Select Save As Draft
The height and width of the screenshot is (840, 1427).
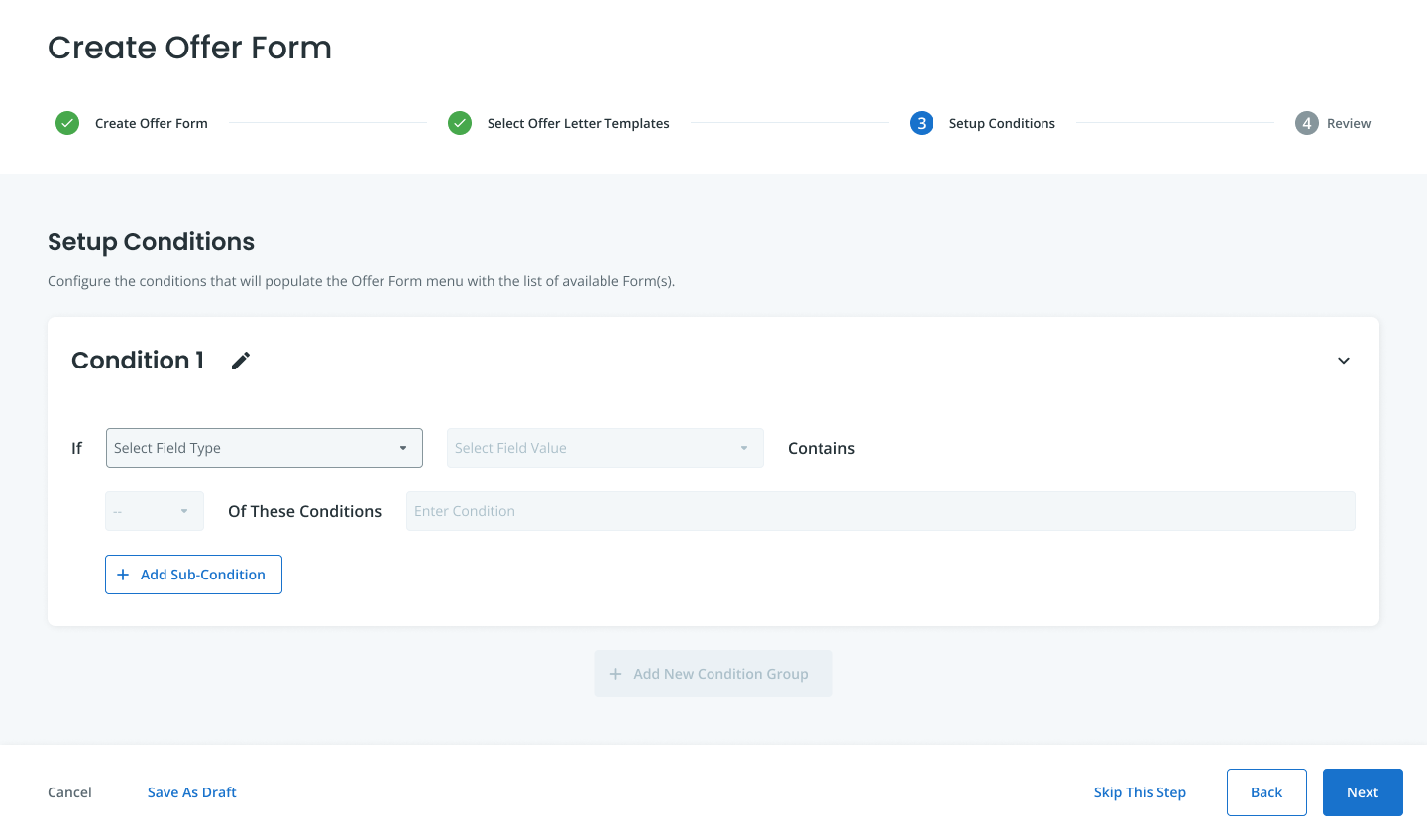point(191,792)
